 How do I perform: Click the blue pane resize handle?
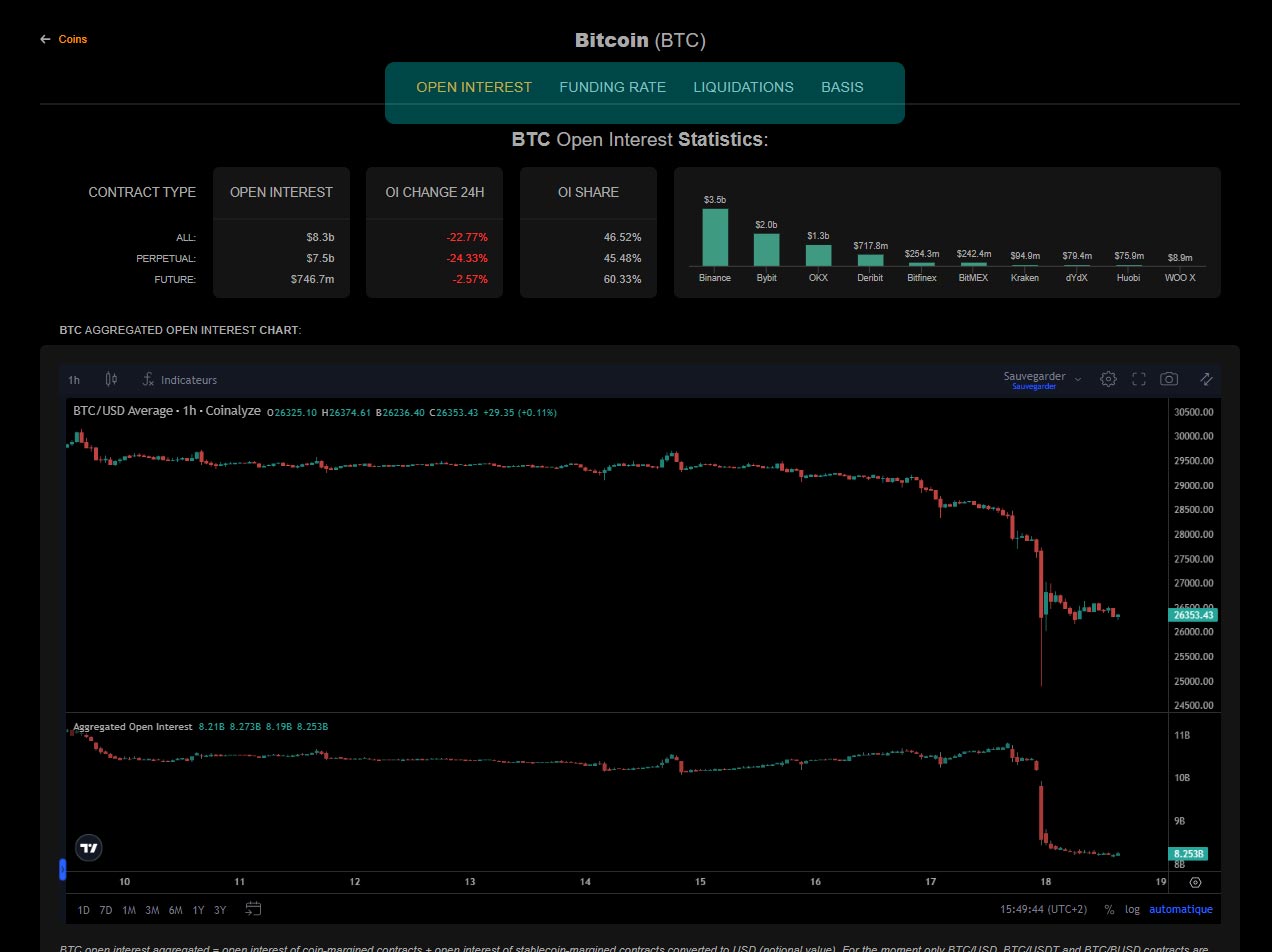click(x=62, y=870)
